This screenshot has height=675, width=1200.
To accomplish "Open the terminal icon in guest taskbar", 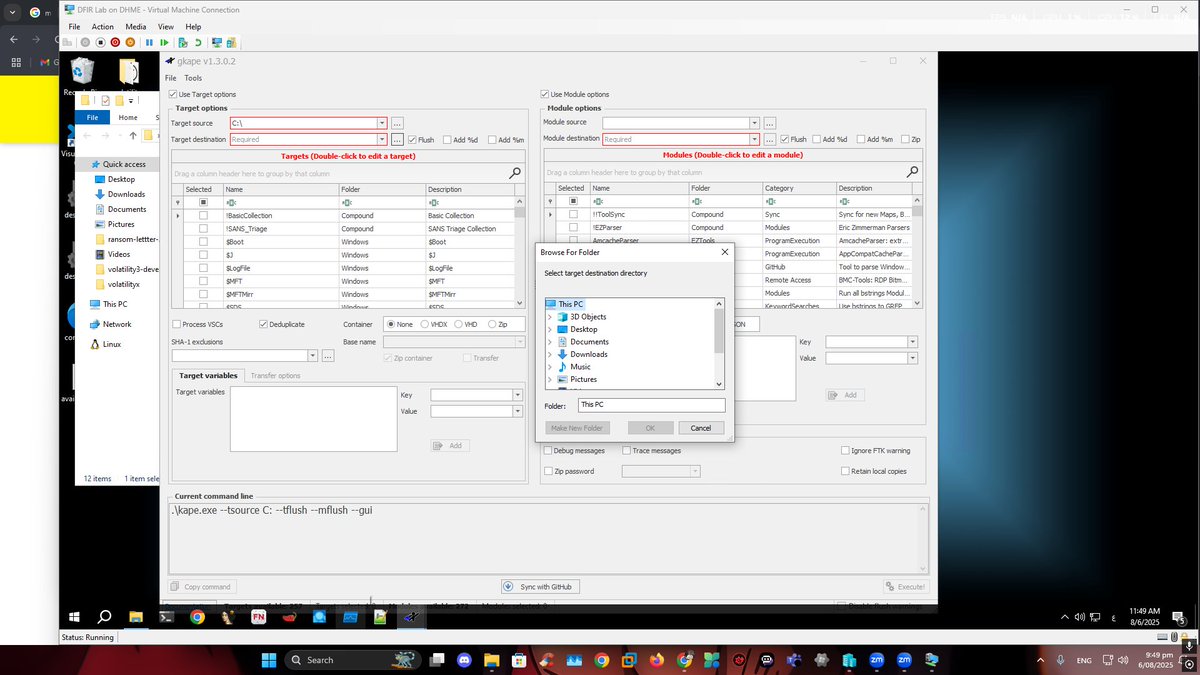I will click(x=168, y=617).
